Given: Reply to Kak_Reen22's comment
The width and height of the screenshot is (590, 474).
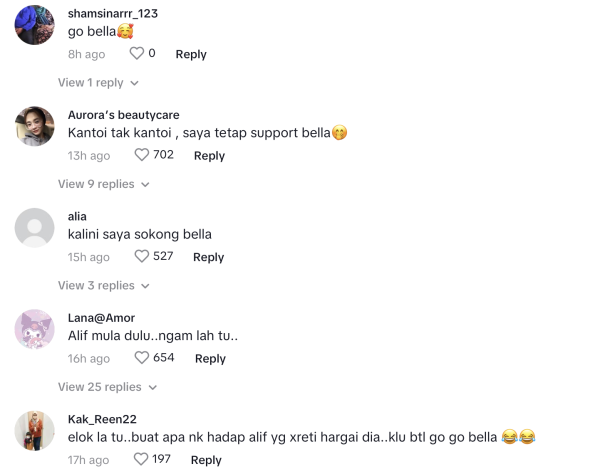Looking at the screenshot, I should click(x=206, y=460).
